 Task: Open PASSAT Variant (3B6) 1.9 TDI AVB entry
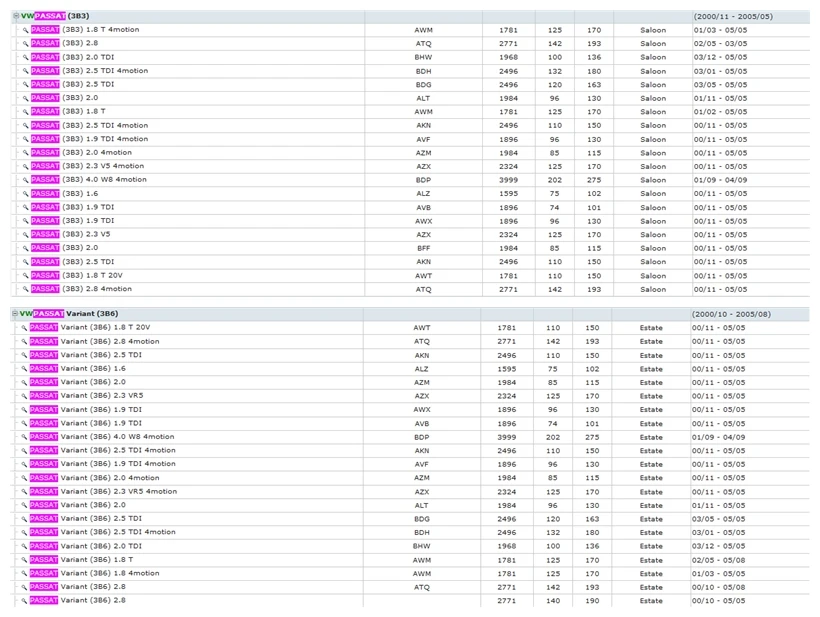point(86,423)
